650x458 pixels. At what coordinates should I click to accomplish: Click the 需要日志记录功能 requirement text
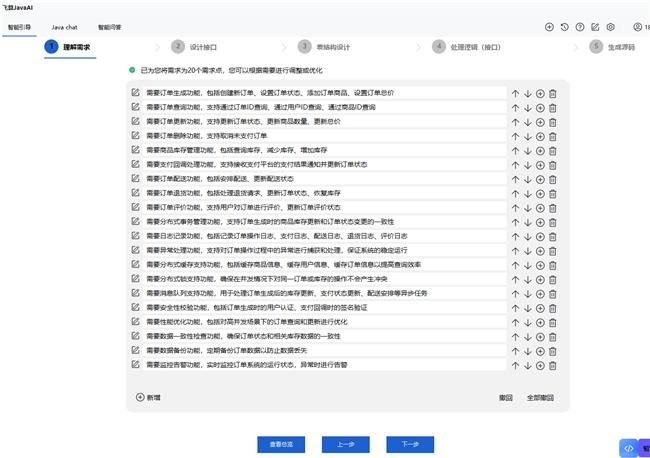coord(276,236)
